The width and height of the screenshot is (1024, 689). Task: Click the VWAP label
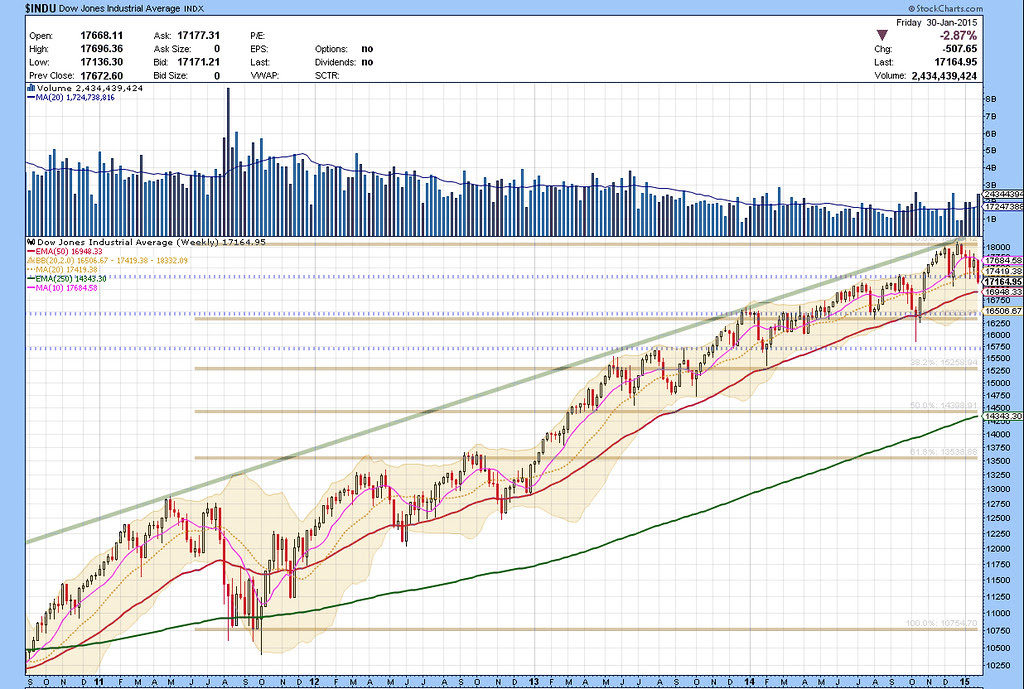(264, 76)
